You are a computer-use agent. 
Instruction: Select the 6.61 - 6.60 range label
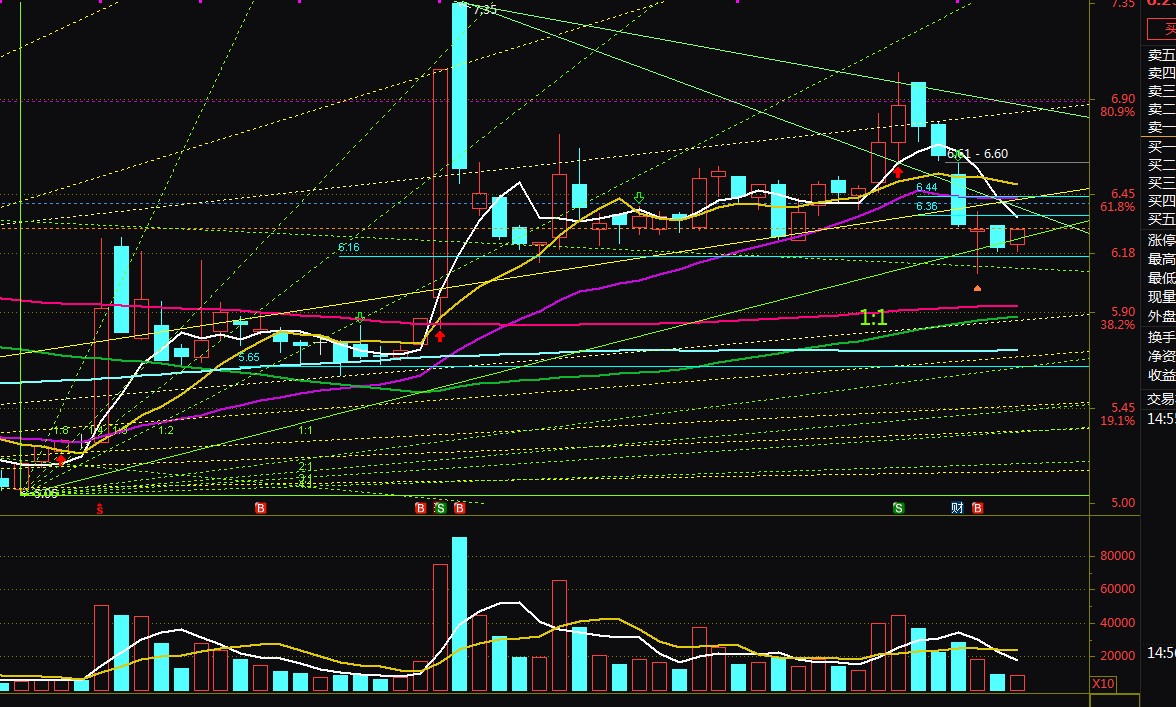[977, 154]
